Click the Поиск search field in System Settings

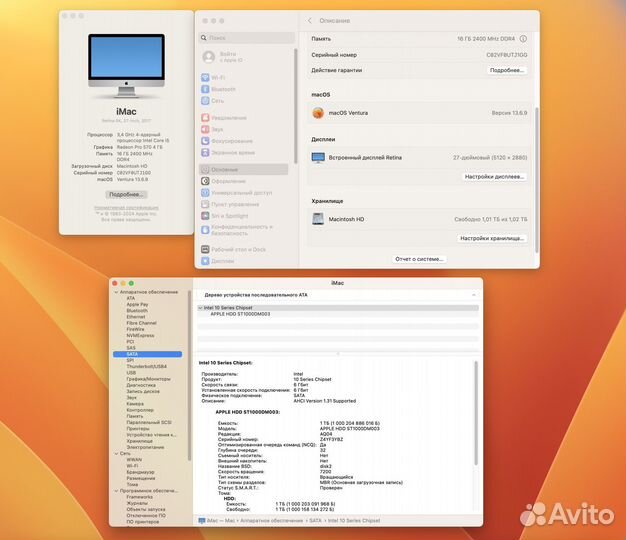click(x=247, y=38)
